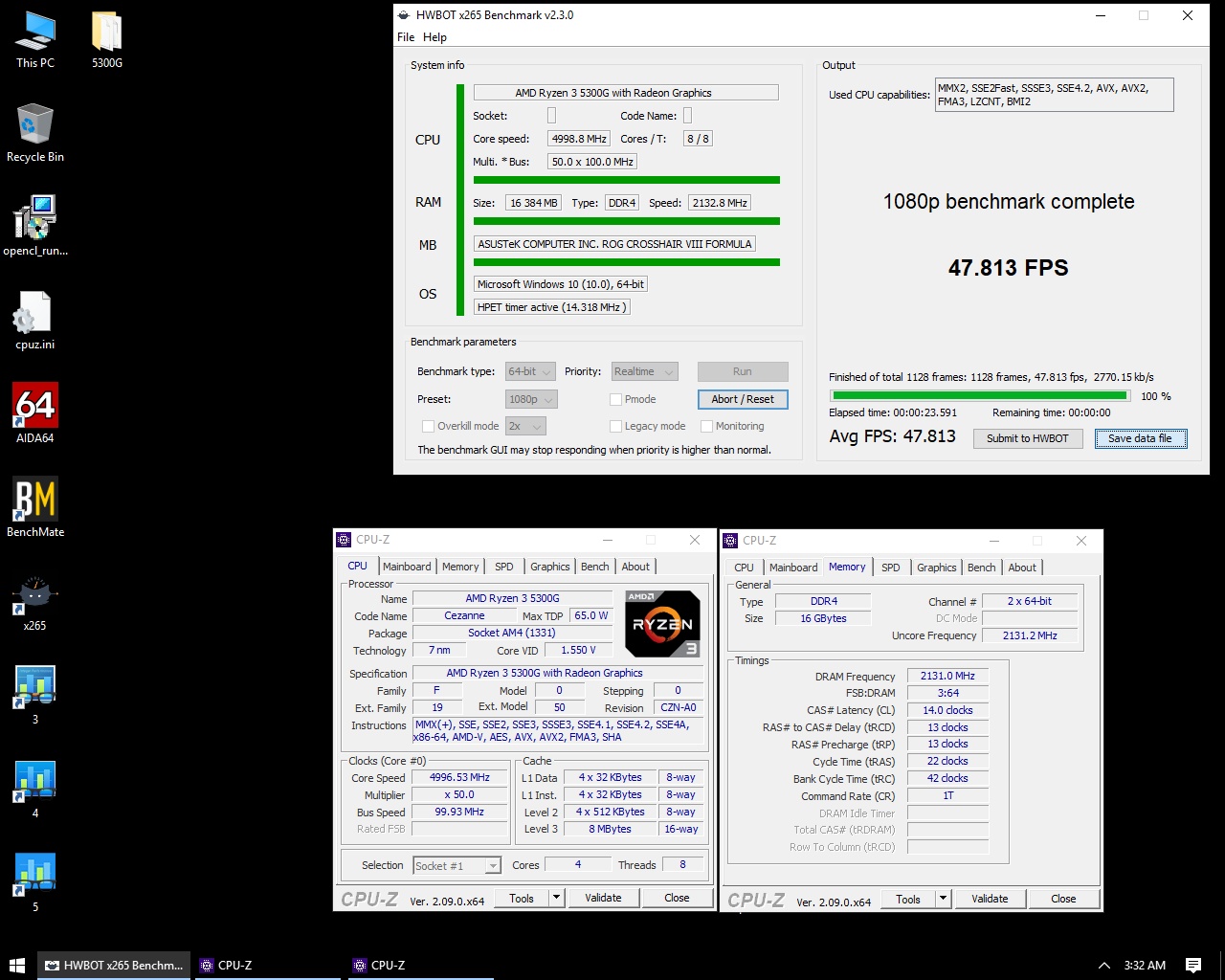This screenshot has width=1225, height=980.
Task: Select the cpuz.ini file icon
Action: (x=35, y=322)
